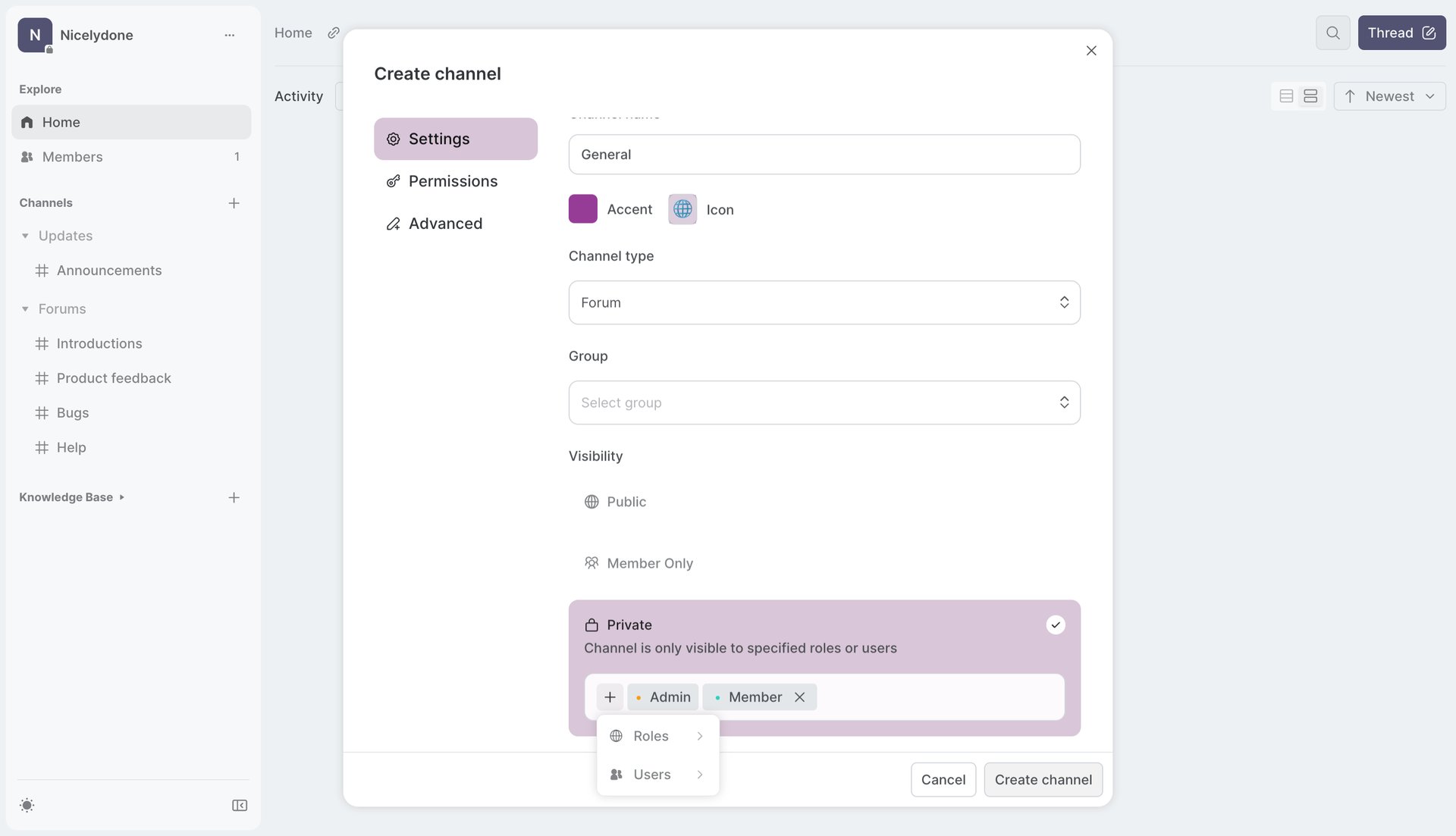The height and width of the screenshot is (836, 1456).
Task: Click the Create channel button
Action: (1043, 779)
